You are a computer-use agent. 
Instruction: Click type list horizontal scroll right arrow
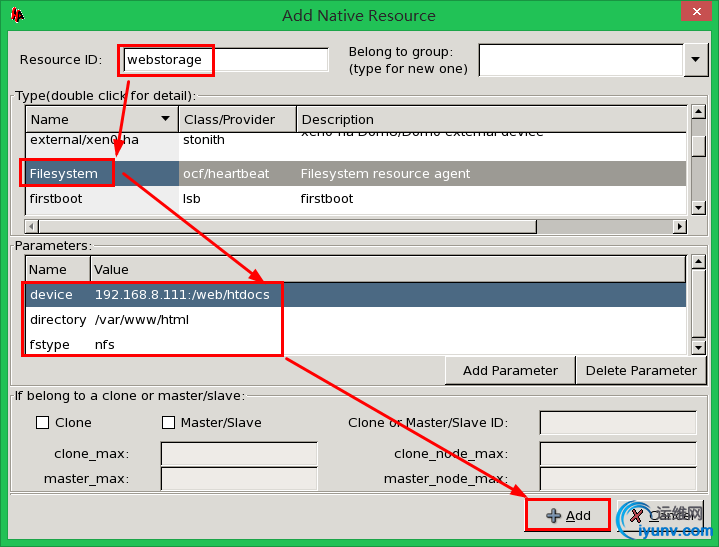pos(680,226)
